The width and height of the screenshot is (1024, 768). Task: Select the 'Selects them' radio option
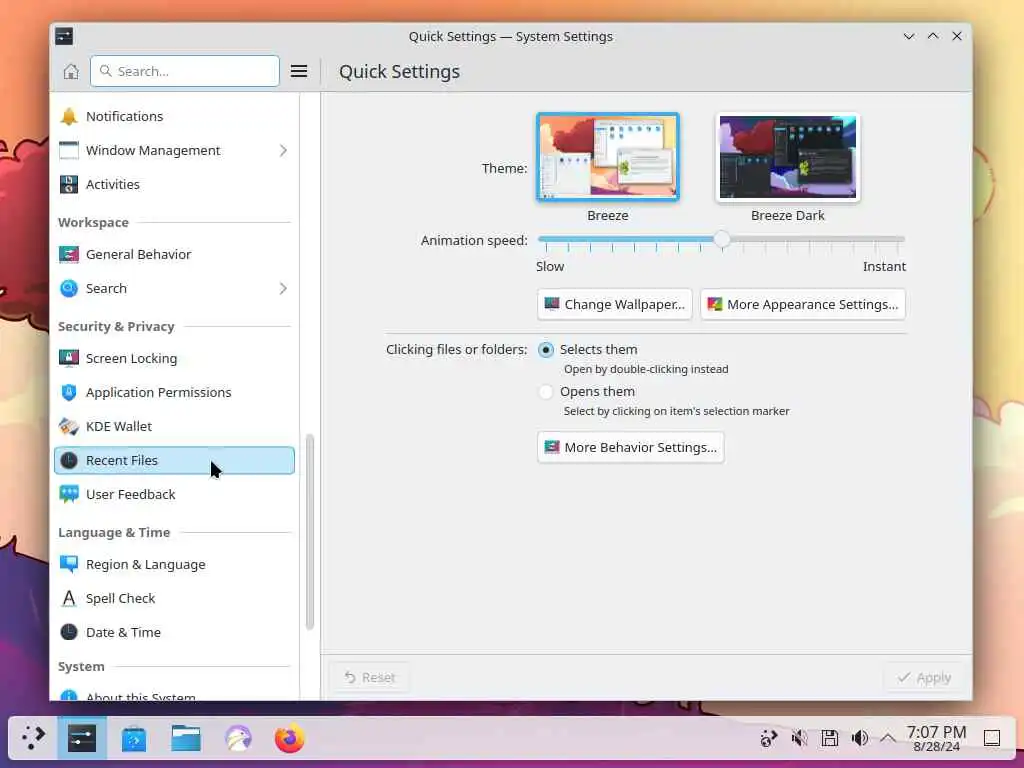[x=546, y=349]
